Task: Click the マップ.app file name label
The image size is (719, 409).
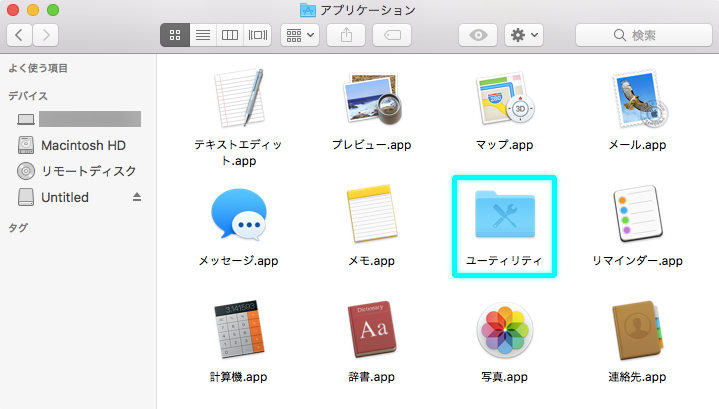Action: coord(504,145)
